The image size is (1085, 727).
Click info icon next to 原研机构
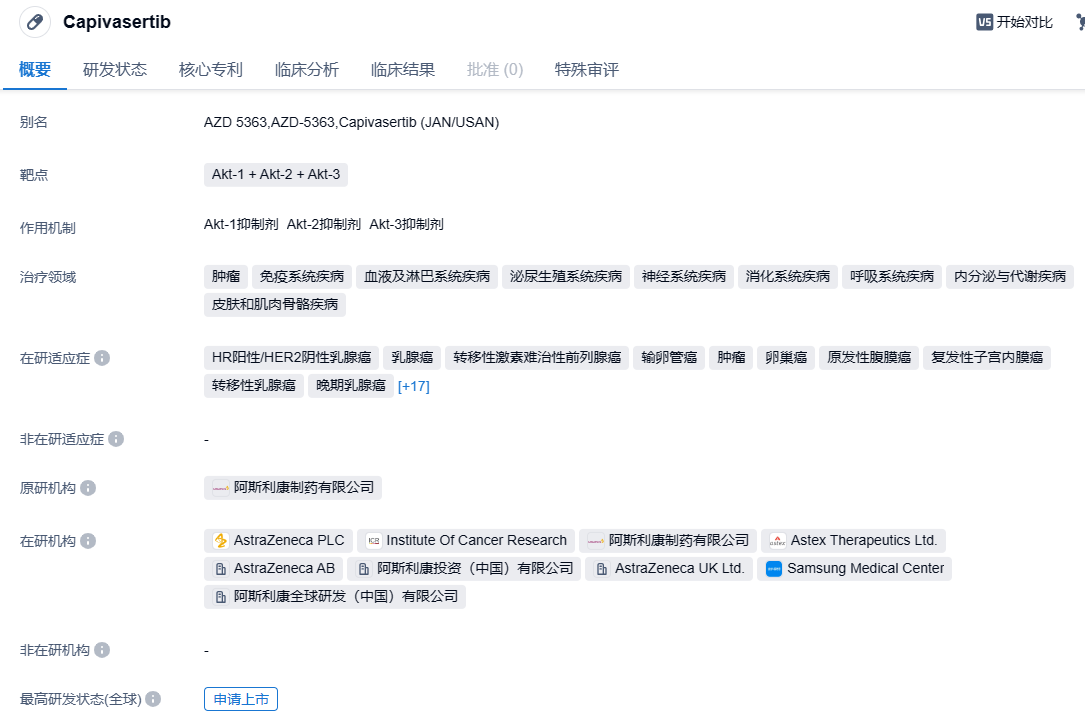88,488
